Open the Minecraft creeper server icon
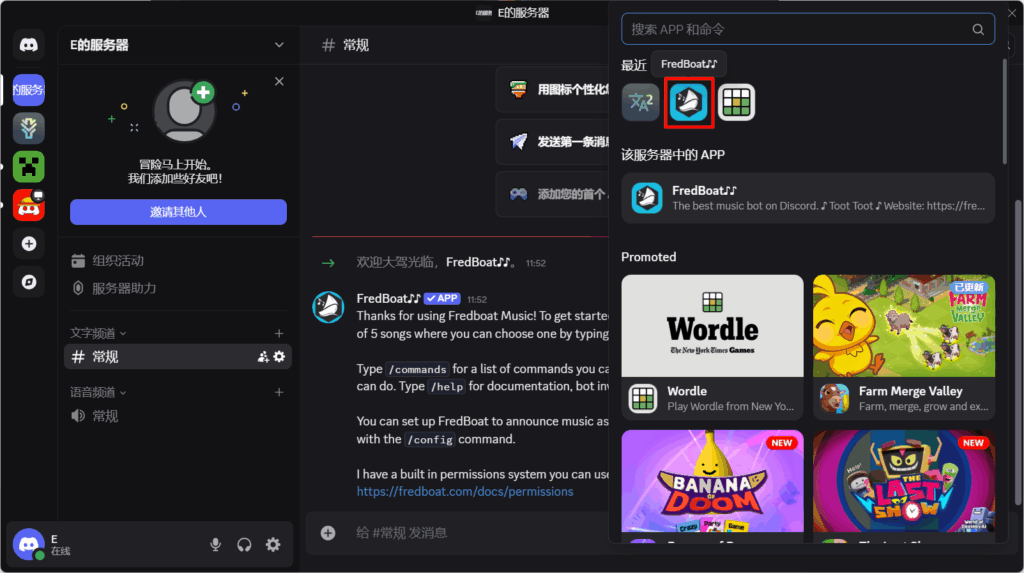Screen dimensions: 1024x573 (29, 167)
